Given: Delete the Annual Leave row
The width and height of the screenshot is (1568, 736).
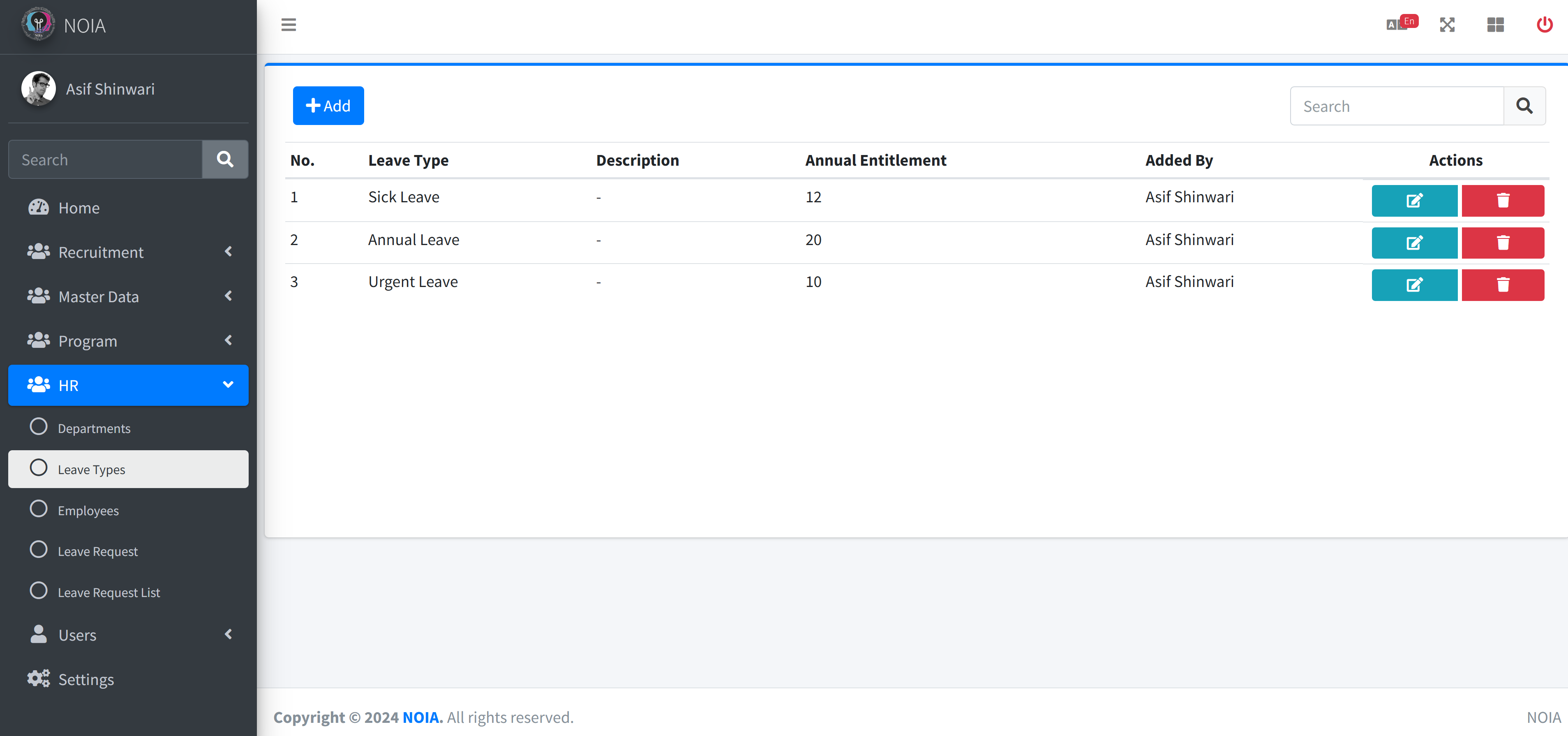Looking at the screenshot, I should click(x=1502, y=243).
